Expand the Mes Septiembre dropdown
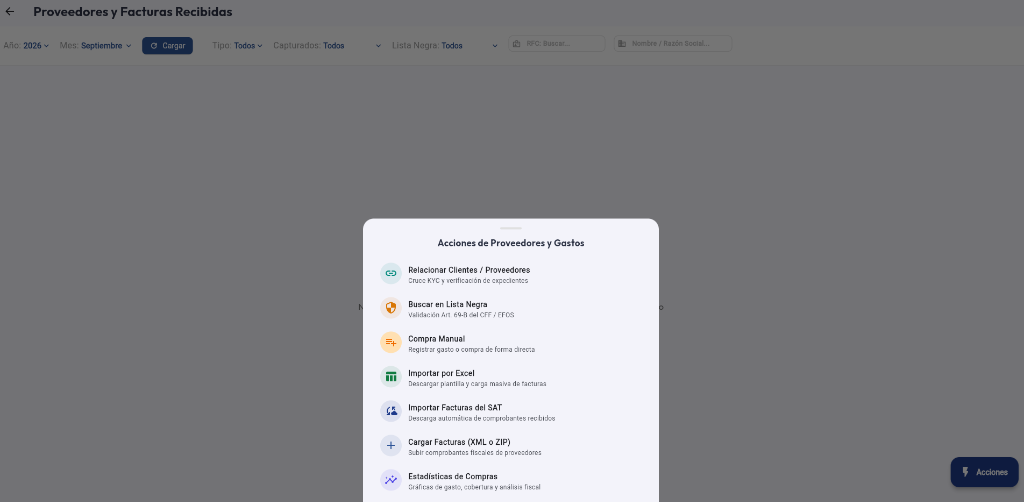The height and width of the screenshot is (502, 1024). [x=106, y=46]
